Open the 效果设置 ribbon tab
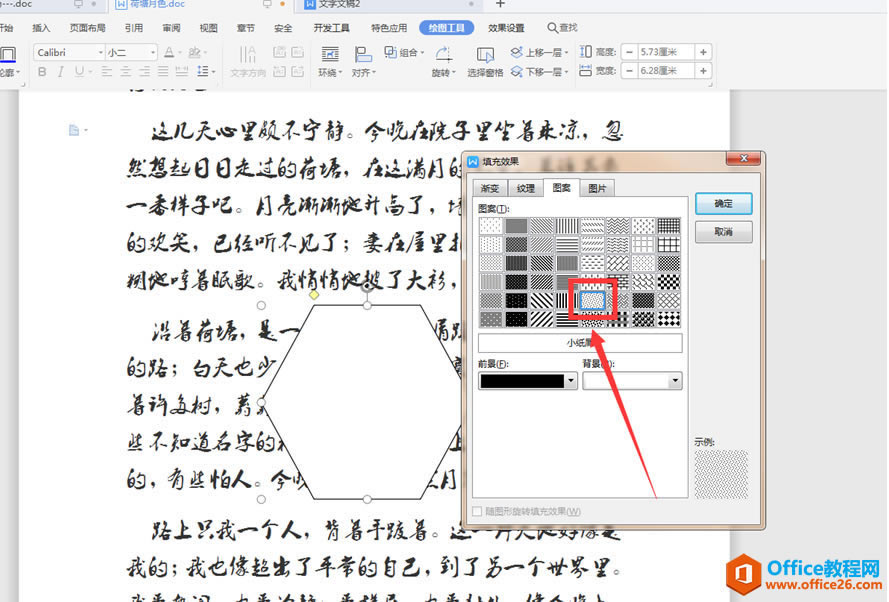 [x=506, y=28]
